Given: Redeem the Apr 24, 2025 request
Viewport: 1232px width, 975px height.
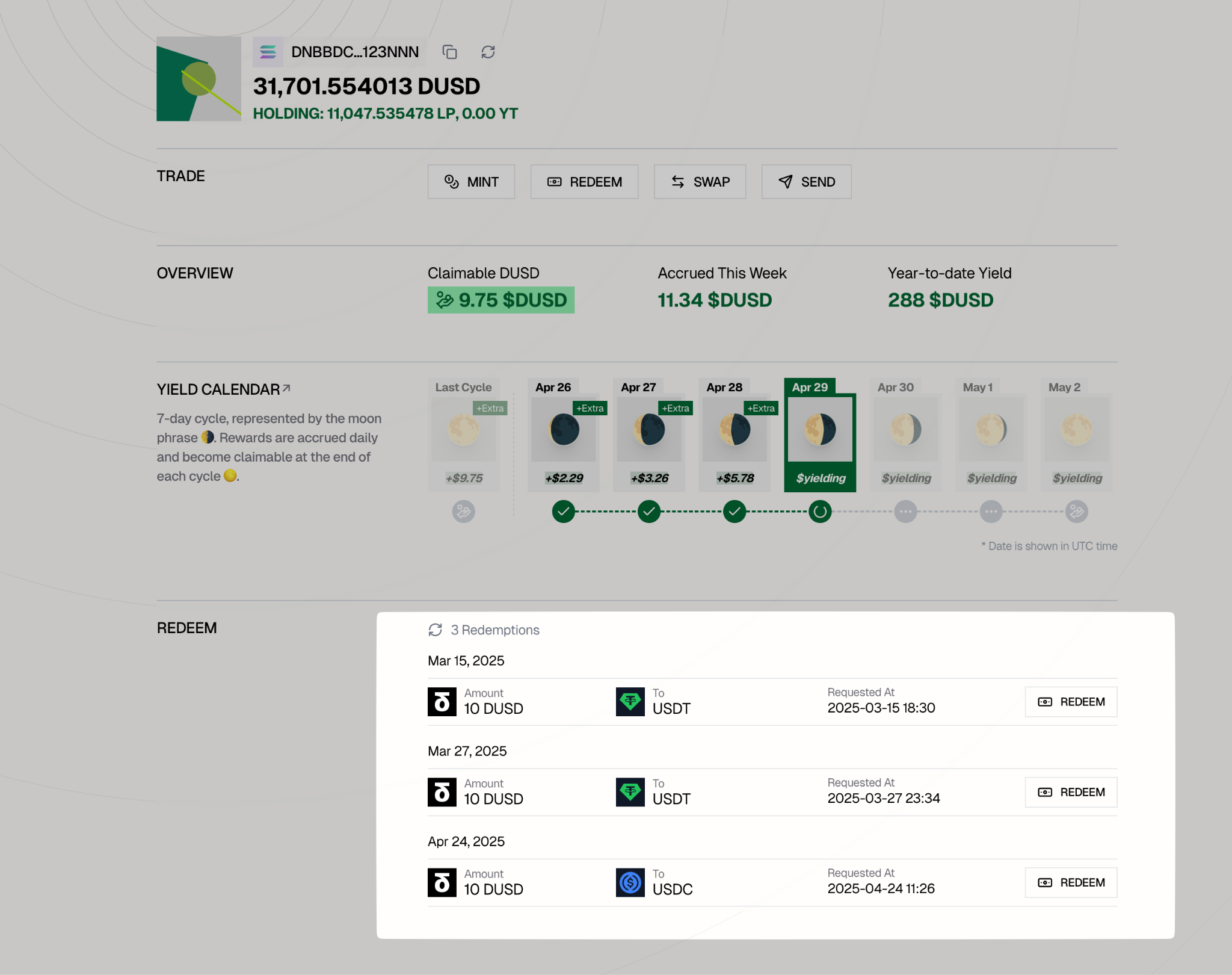Looking at the screenshot, I should coord(1071,882).
